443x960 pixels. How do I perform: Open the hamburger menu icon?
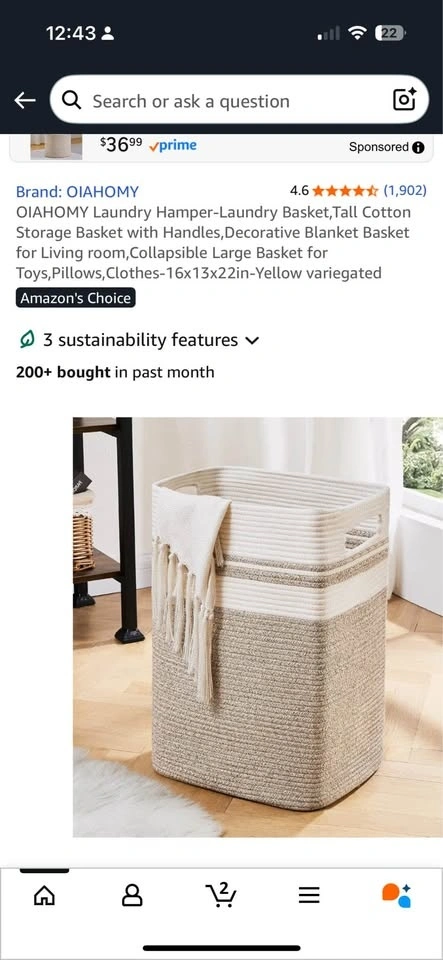point(309,896)
